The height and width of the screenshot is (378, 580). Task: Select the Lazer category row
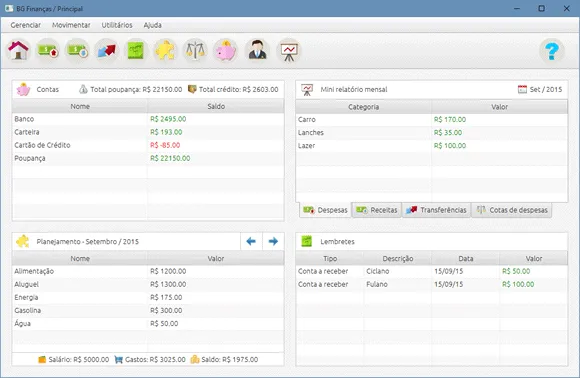[x=432, y=146]
